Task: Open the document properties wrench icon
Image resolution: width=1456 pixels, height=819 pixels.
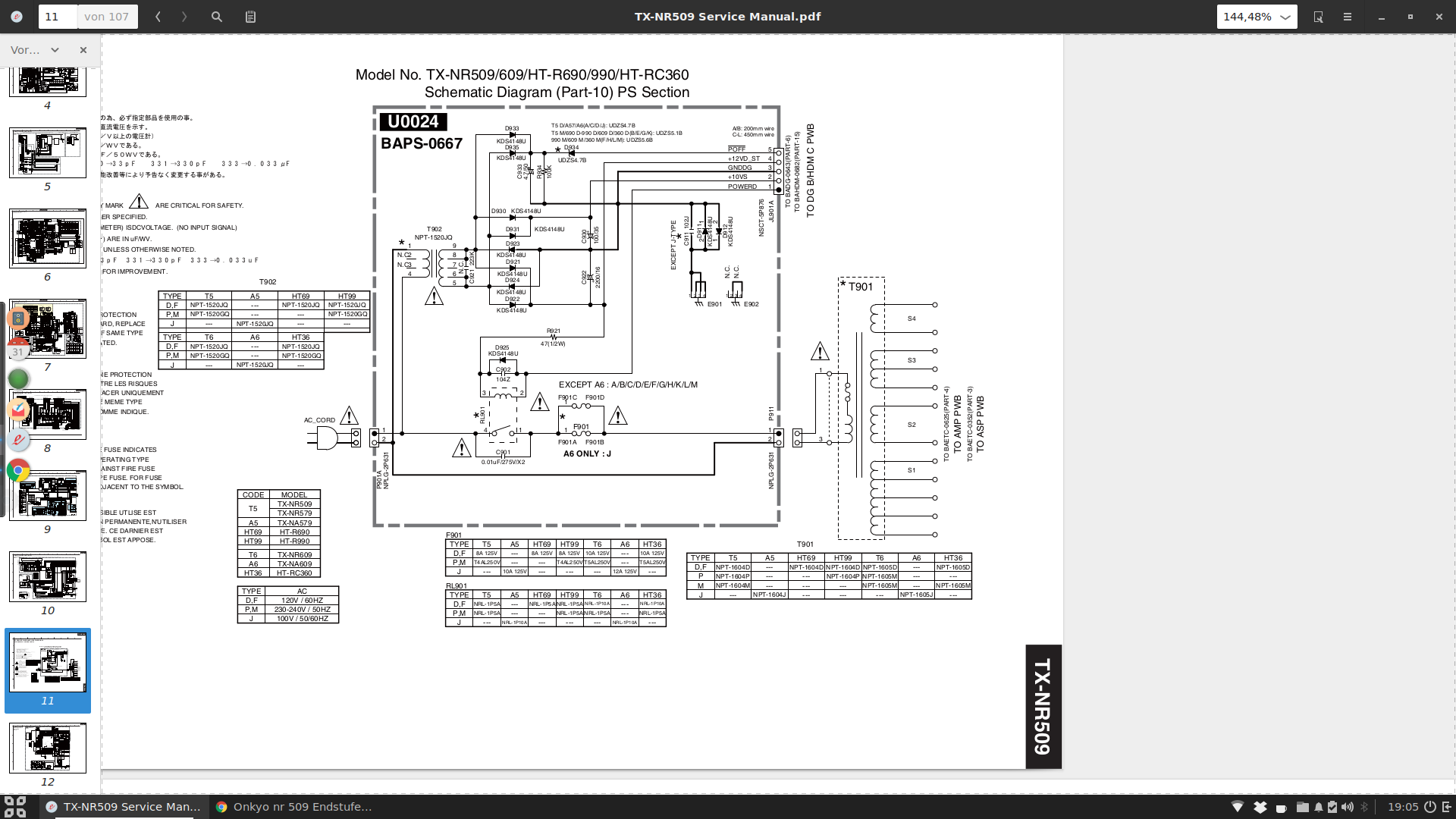Action: (x=1318, y=17)
